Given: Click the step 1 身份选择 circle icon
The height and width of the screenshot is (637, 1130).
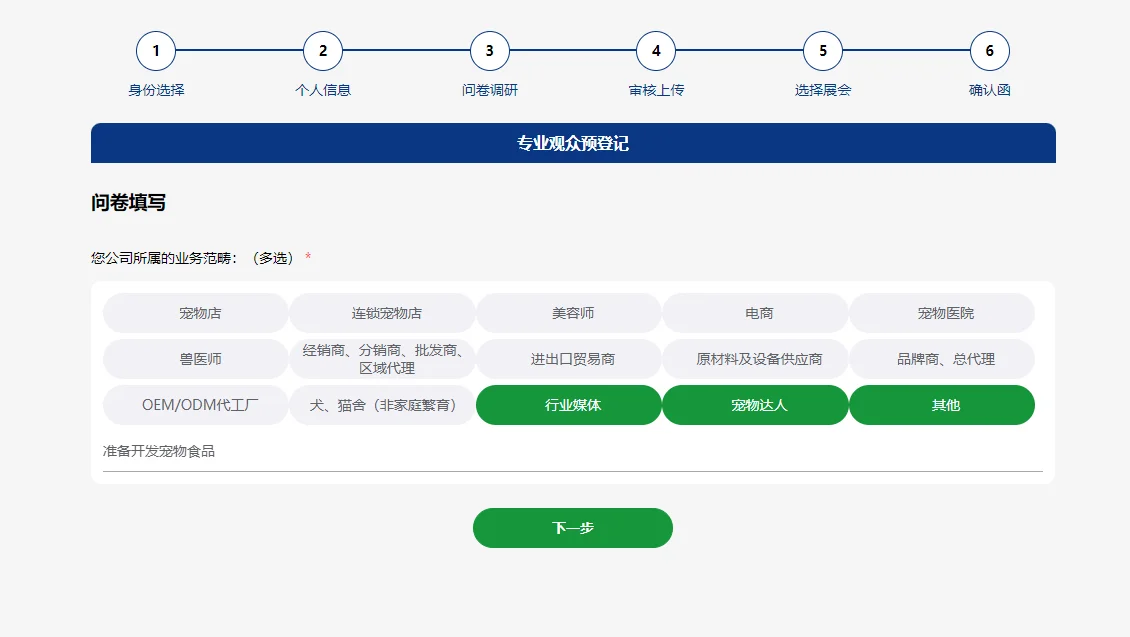Looking at the screenshot, I should 155,50.
